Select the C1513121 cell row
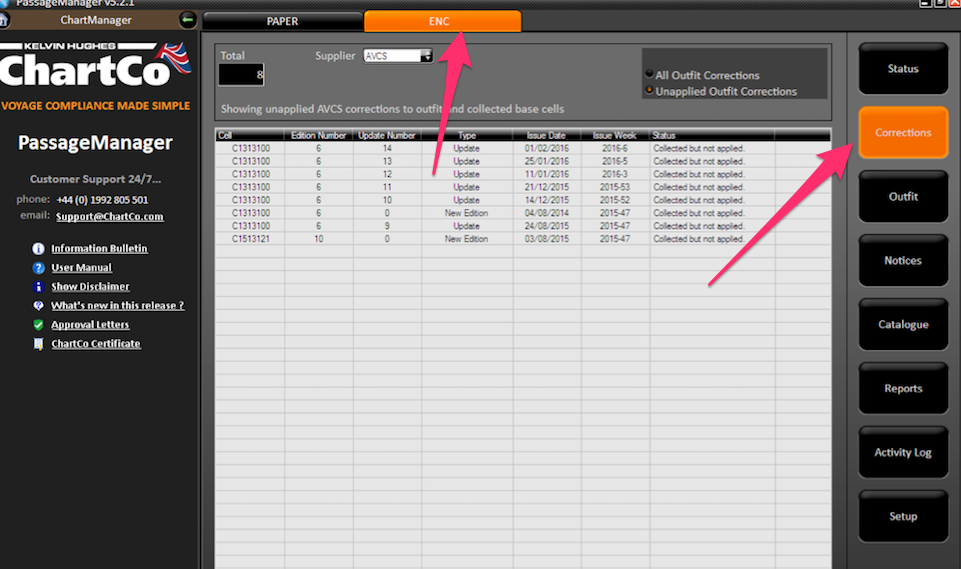 (x=523, y=239)
